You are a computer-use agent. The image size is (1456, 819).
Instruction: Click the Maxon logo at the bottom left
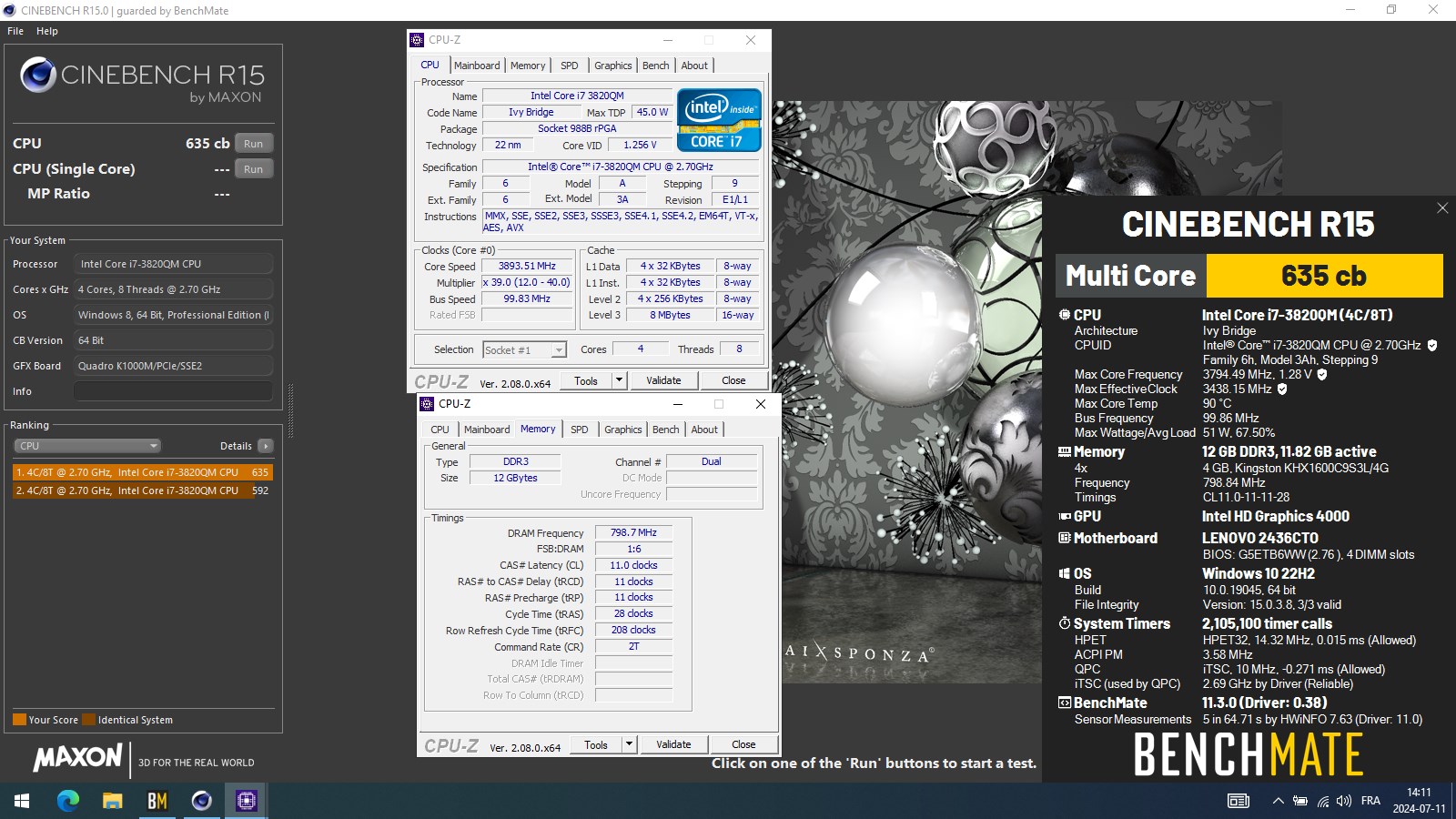78,757
